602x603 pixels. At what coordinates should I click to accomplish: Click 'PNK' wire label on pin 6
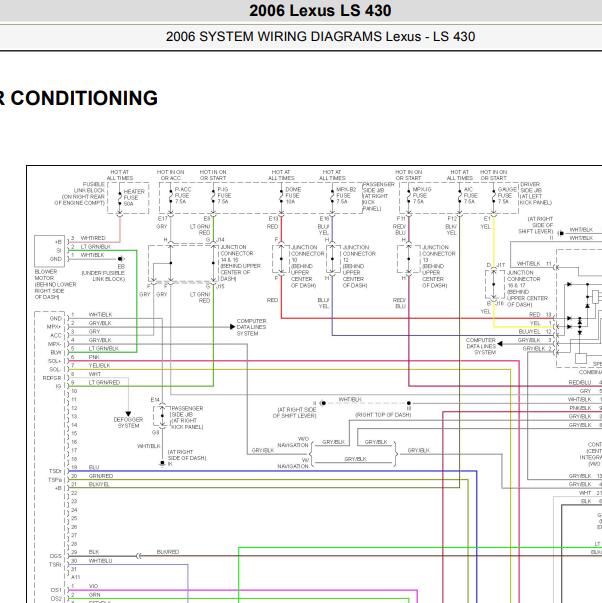click(94, 357)
